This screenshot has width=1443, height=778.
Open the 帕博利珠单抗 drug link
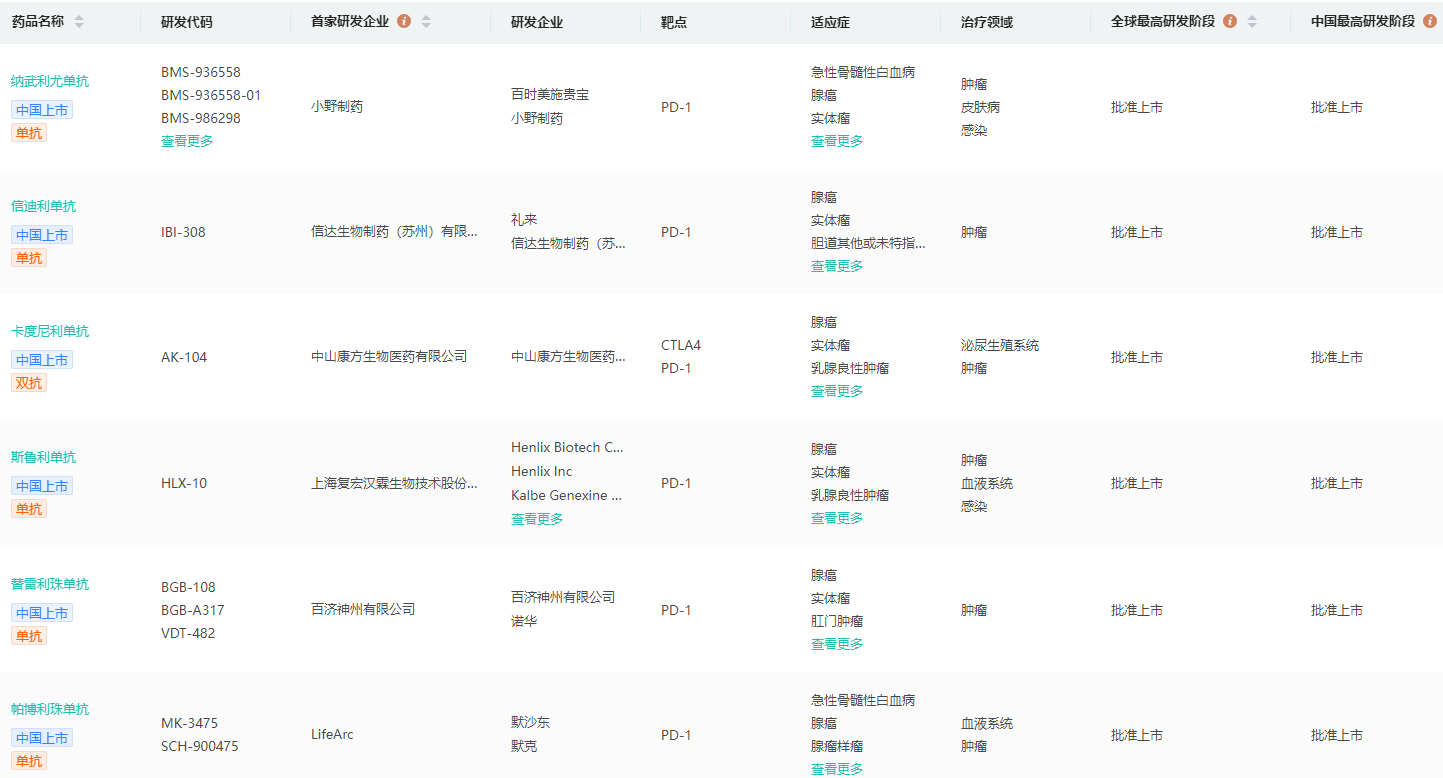click(x=50, y=709)
